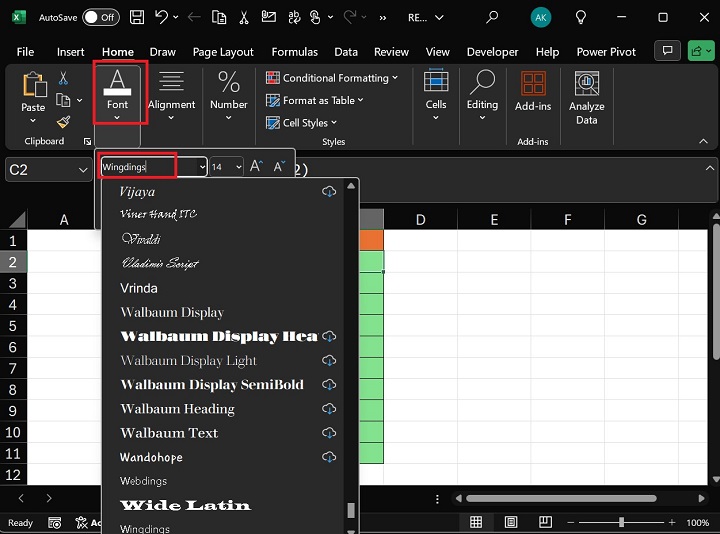Click the Cut scissors icon

63,78
